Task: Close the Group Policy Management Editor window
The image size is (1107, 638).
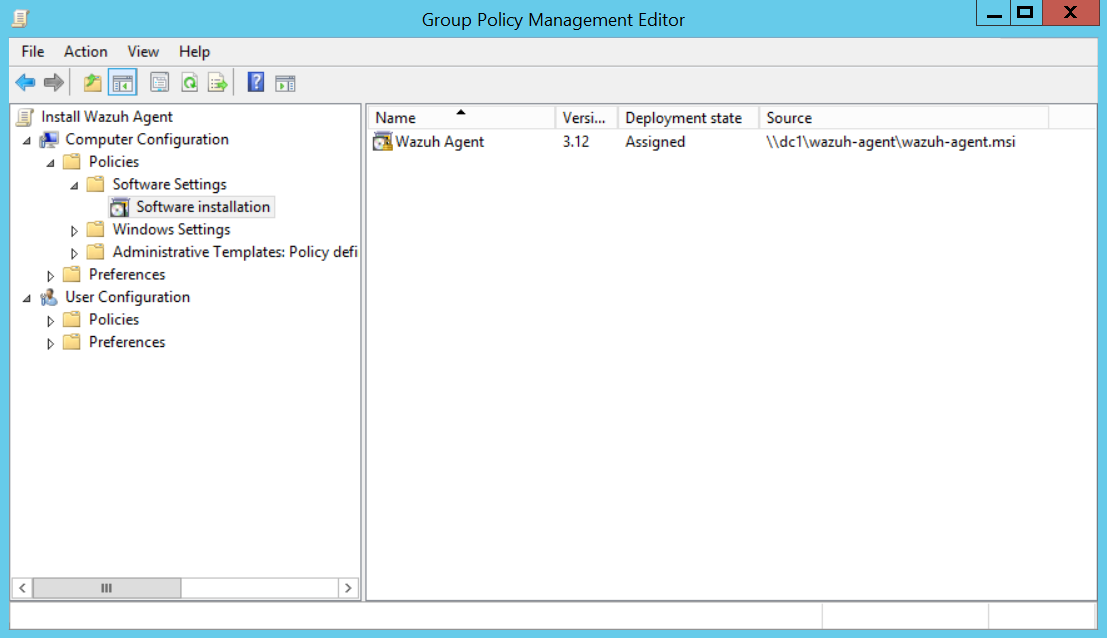Action: point(1070,13)
